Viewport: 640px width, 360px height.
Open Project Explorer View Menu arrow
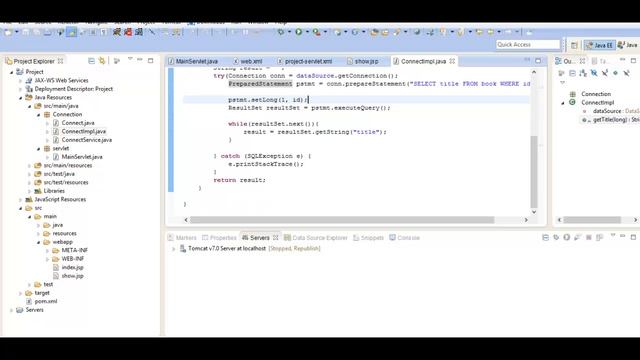(x=130, y=60)
